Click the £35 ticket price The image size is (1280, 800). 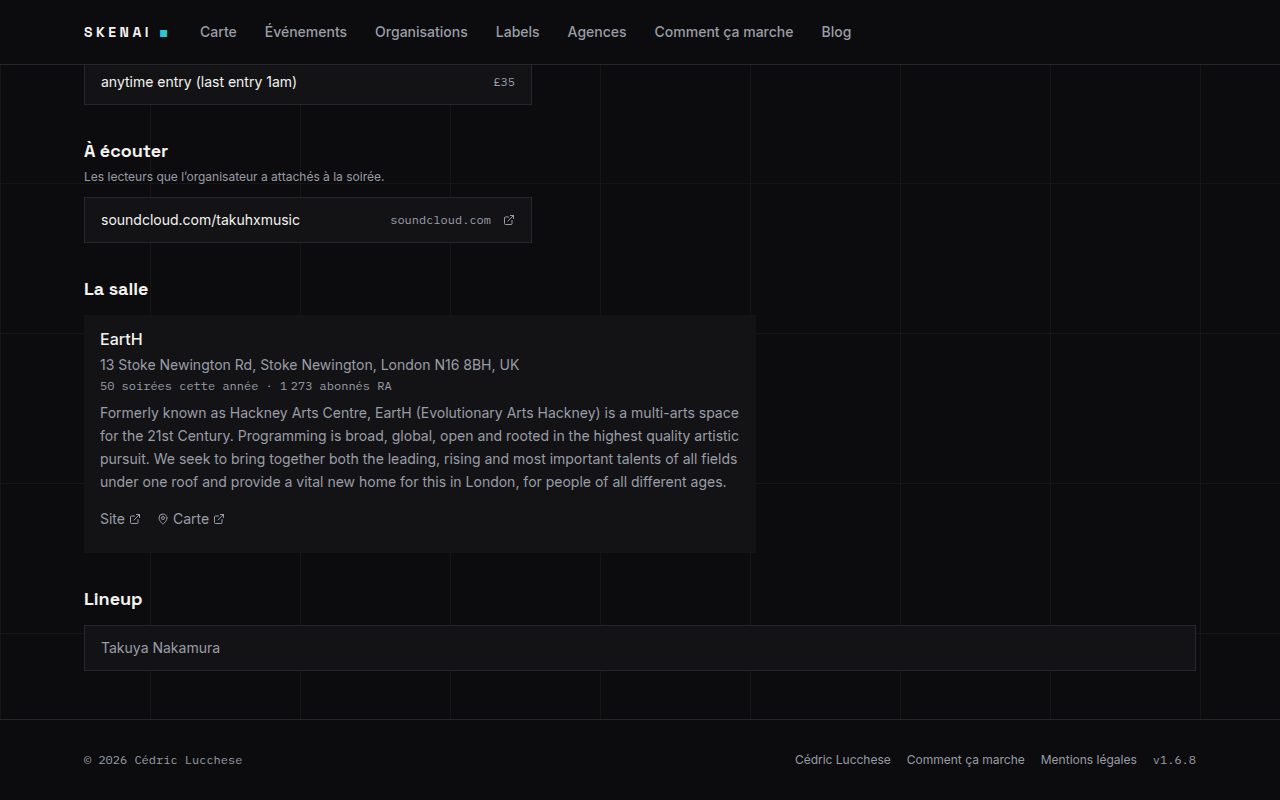click(x=504, y=82)
